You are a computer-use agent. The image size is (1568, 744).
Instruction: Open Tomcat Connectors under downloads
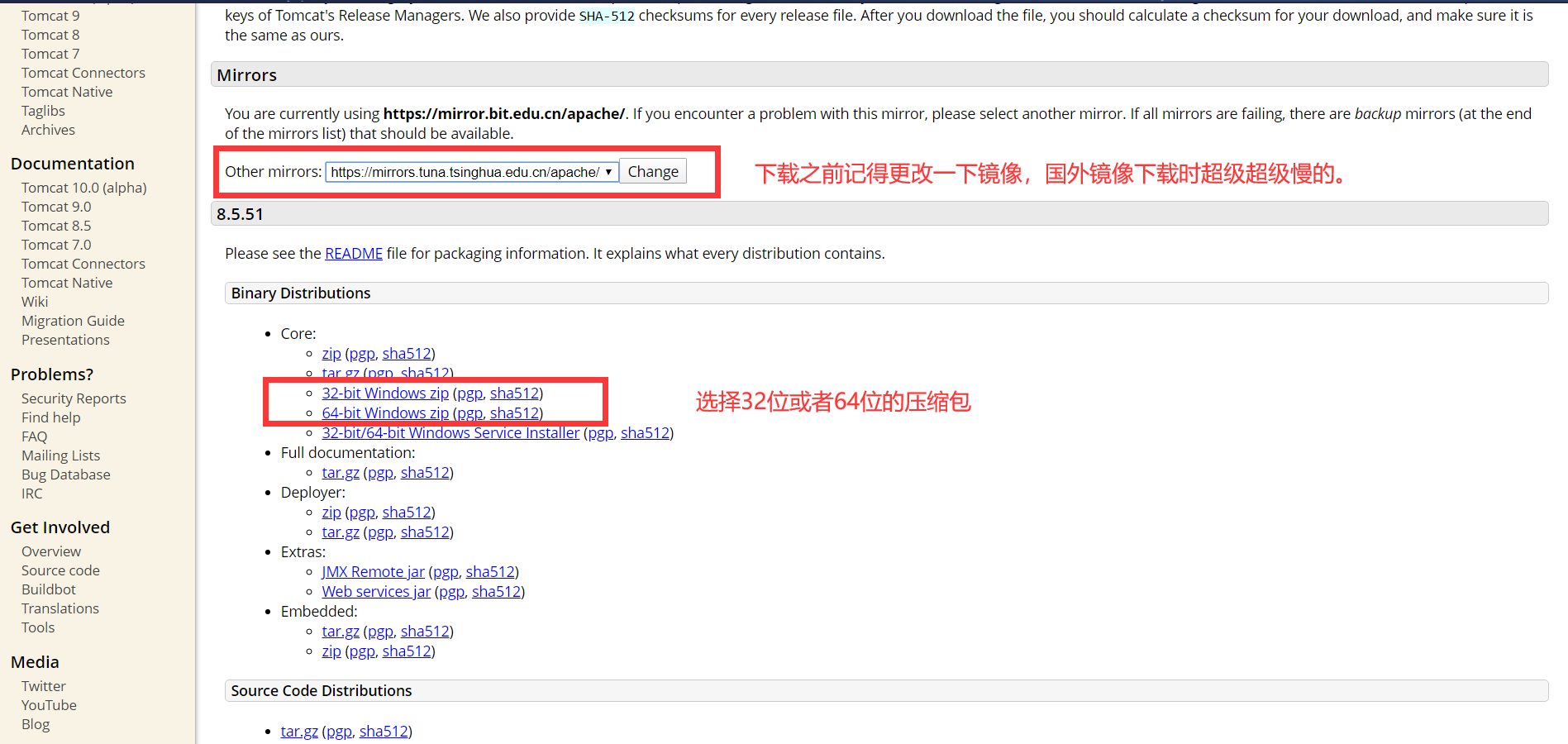tap(83, 73)
